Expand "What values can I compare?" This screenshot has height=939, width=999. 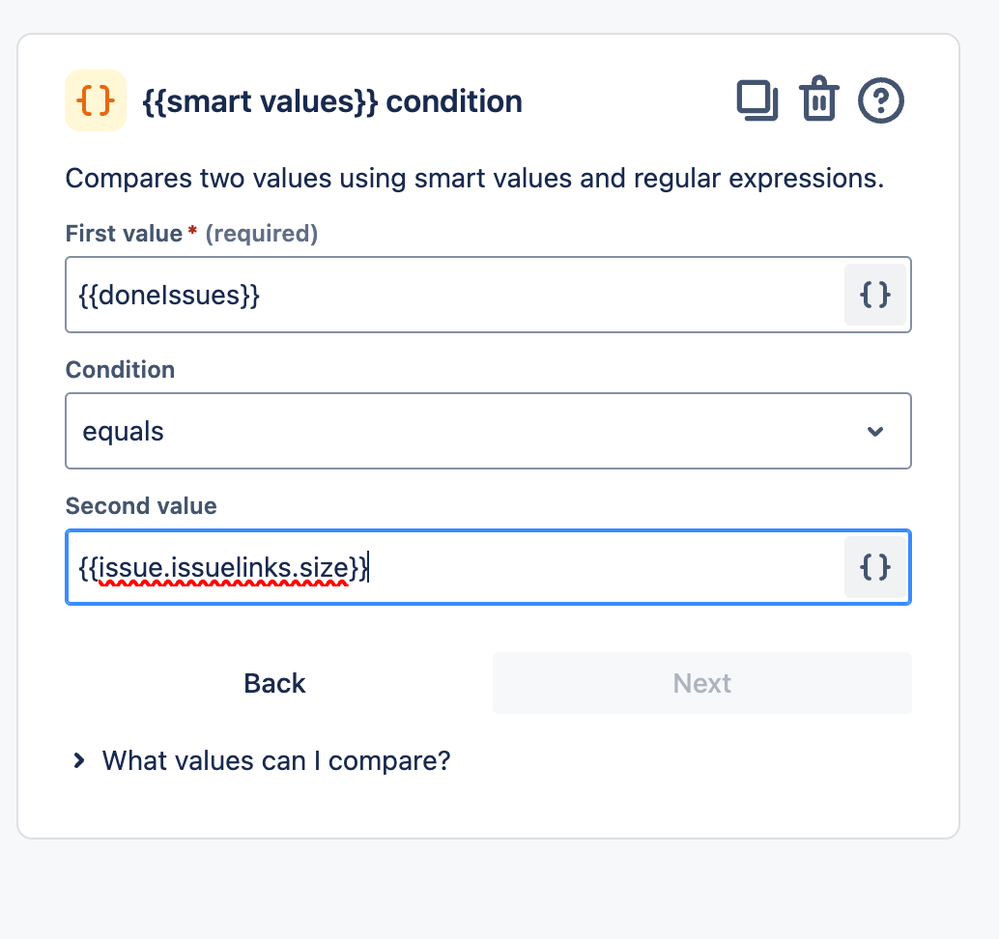click(276, 761)
